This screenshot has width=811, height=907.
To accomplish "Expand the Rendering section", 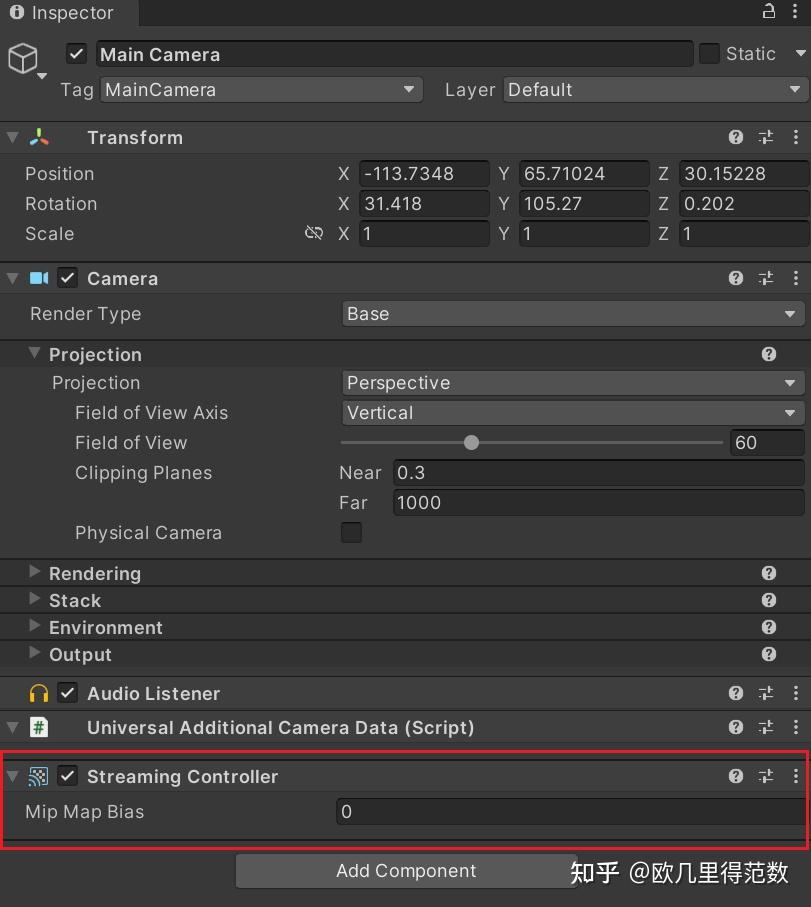I will (x=34, y=573).
